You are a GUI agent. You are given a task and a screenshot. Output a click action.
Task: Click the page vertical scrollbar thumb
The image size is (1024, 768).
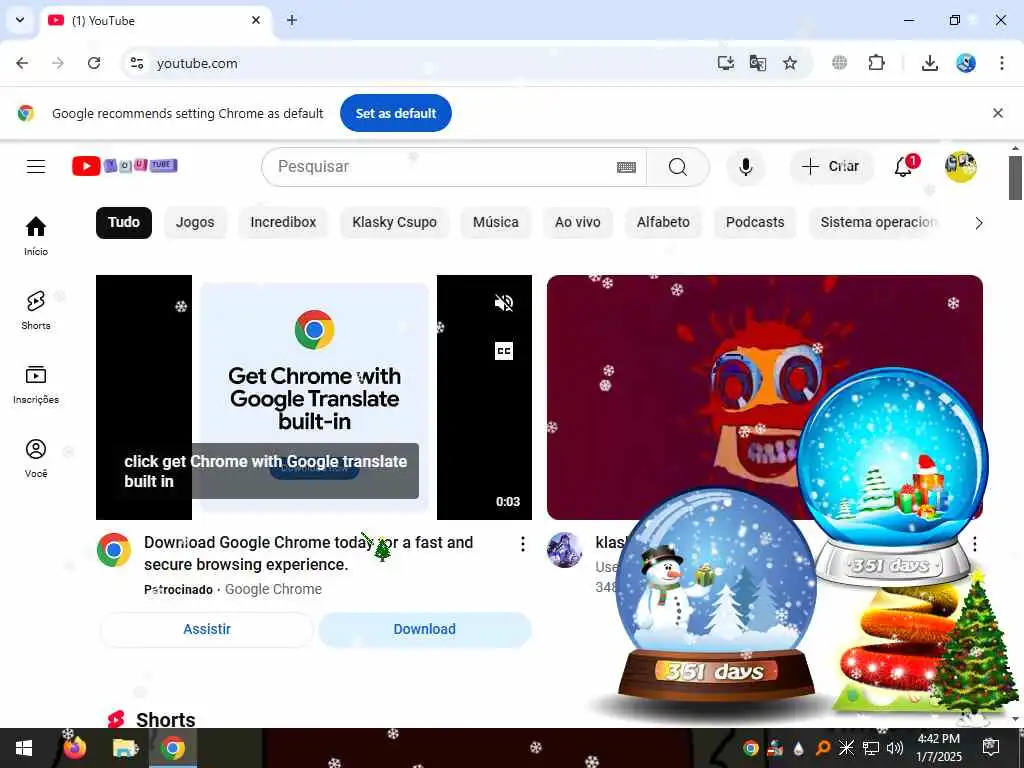click(x=1015, y=178)
